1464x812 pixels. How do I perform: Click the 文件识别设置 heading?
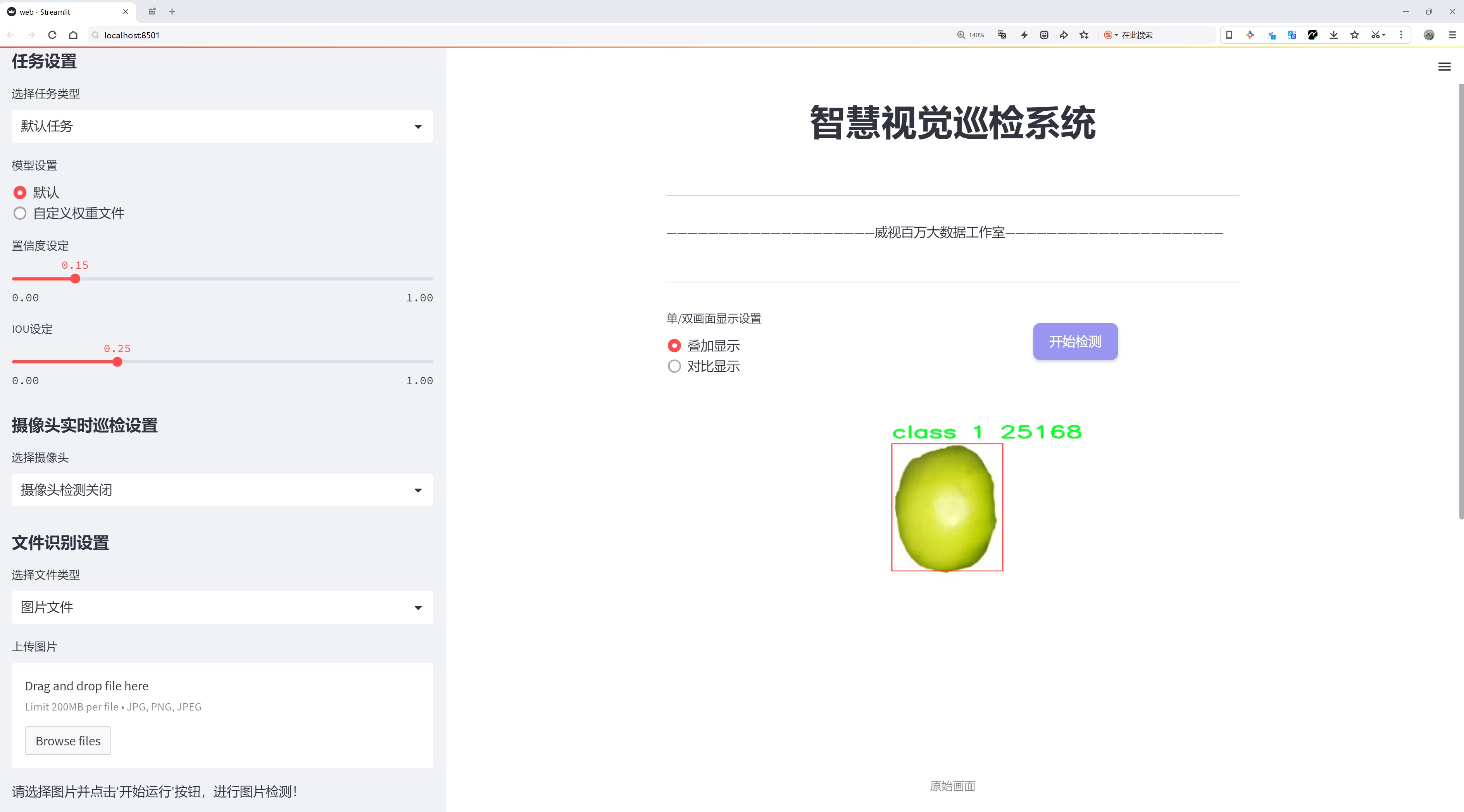[60, 543]
